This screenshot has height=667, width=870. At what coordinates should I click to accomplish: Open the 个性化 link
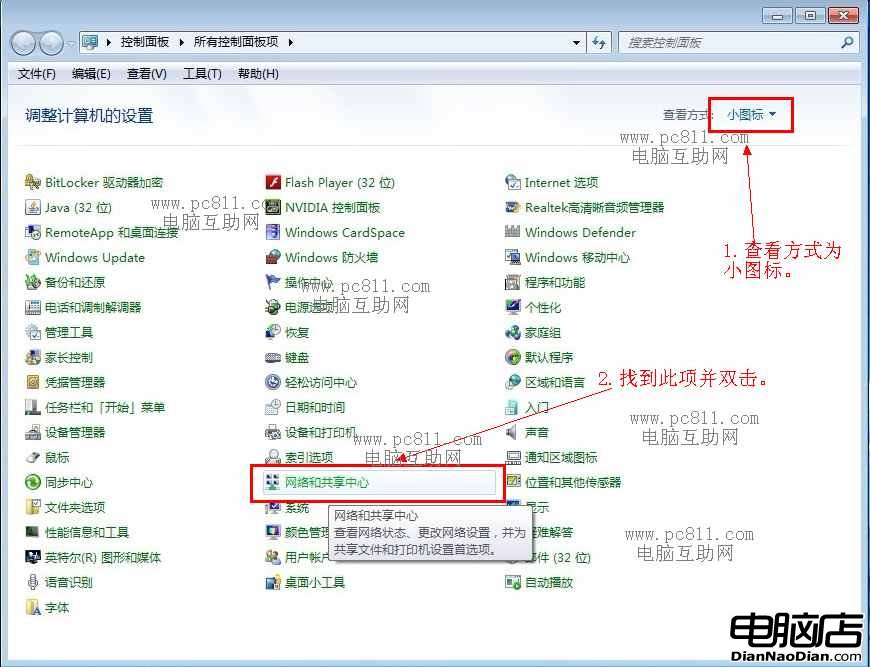click(x=543, y=307)
